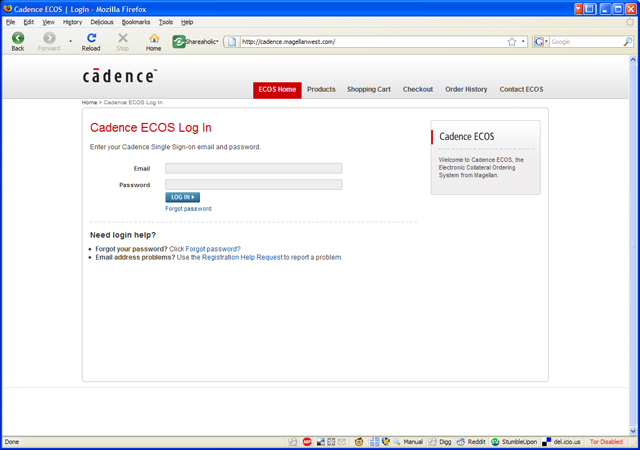640x450 pixels.
Task: Open the Tools menu
Action: (x=166, y=22)
